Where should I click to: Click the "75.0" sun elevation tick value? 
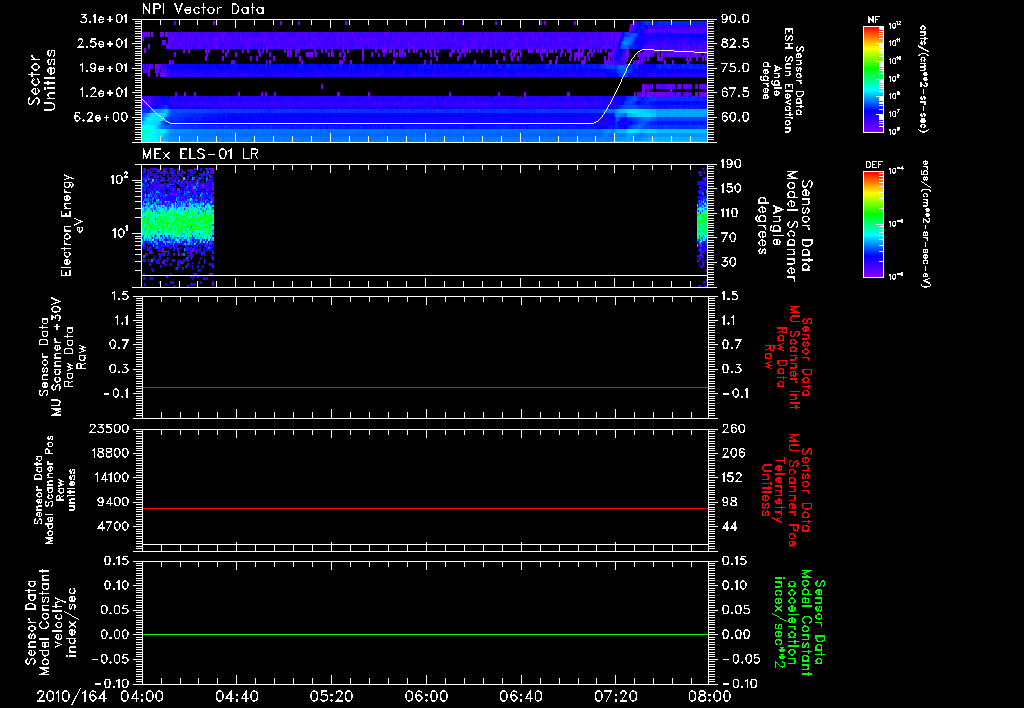pyautogui.click(x=735, y=68)
